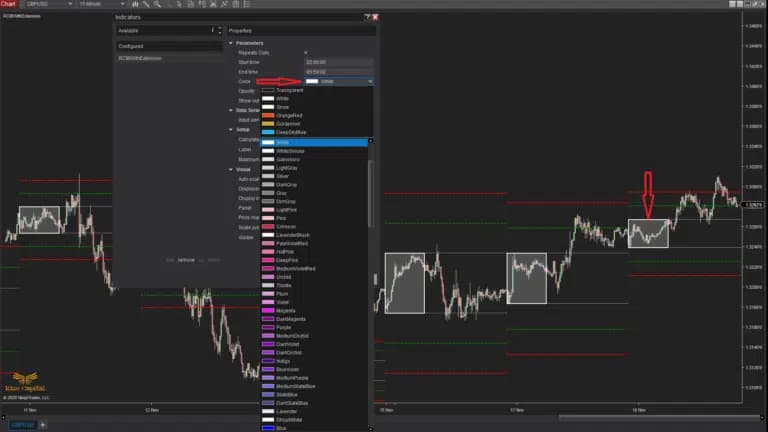Viewport: 768px width, 432px height.
Task: Open the interval selector dropdown
Action: click(101, 4)
